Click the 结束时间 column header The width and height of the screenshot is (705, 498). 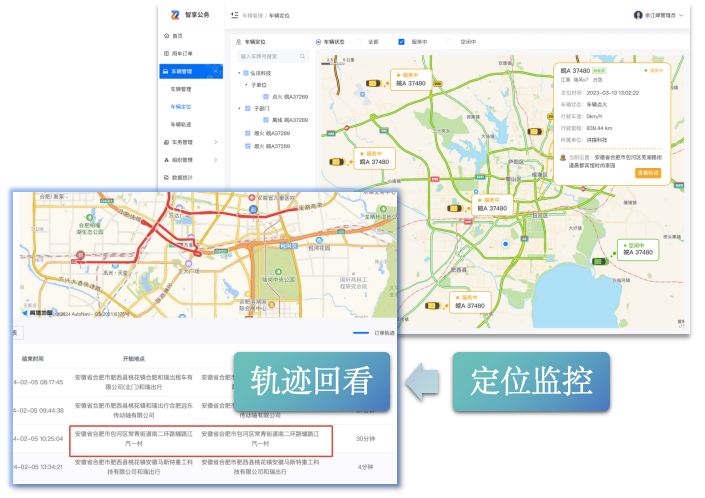33,359
